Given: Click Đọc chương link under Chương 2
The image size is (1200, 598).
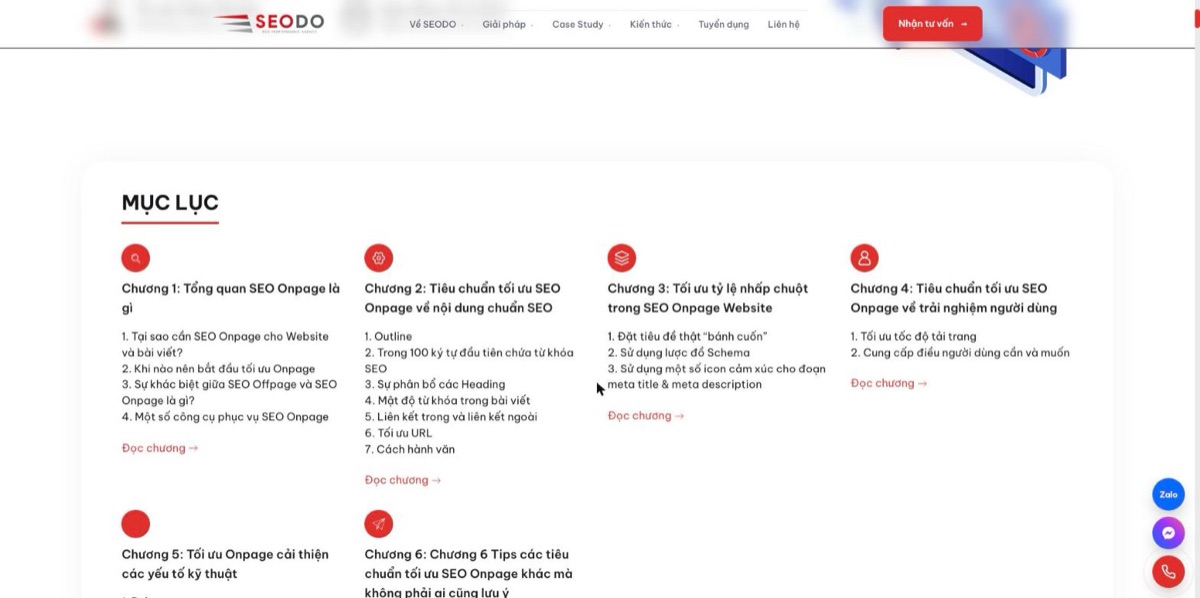Looking at the screenshot, I should 403,480.
